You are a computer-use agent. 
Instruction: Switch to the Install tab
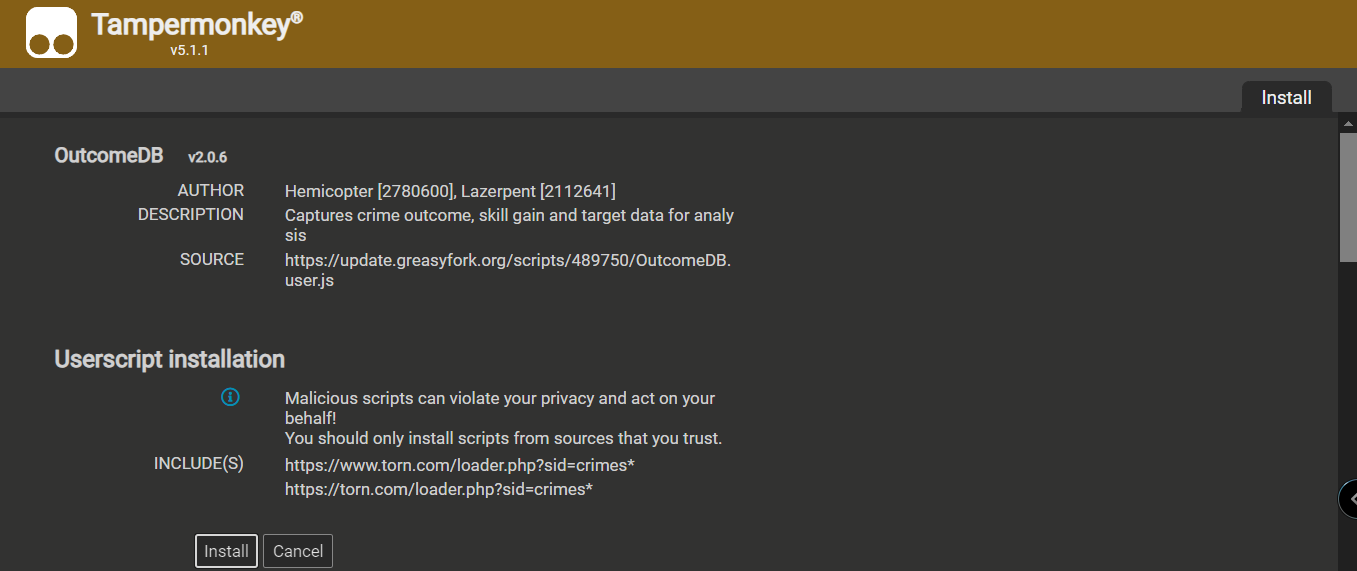click(1286, 97)
